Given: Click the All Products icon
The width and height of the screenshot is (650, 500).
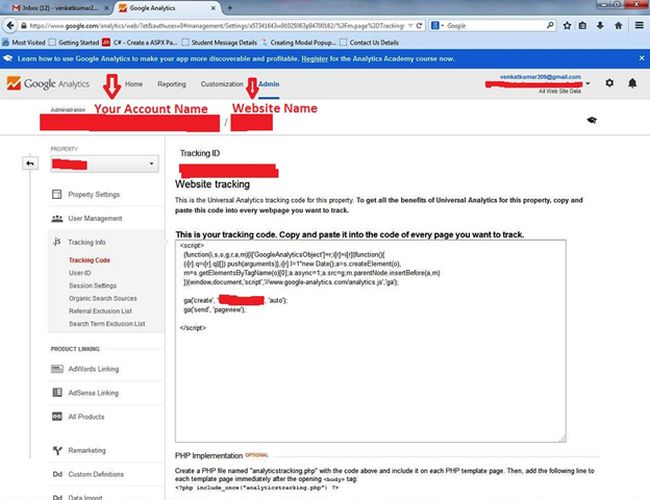Looking at the screenshot, I should [57, 416].
